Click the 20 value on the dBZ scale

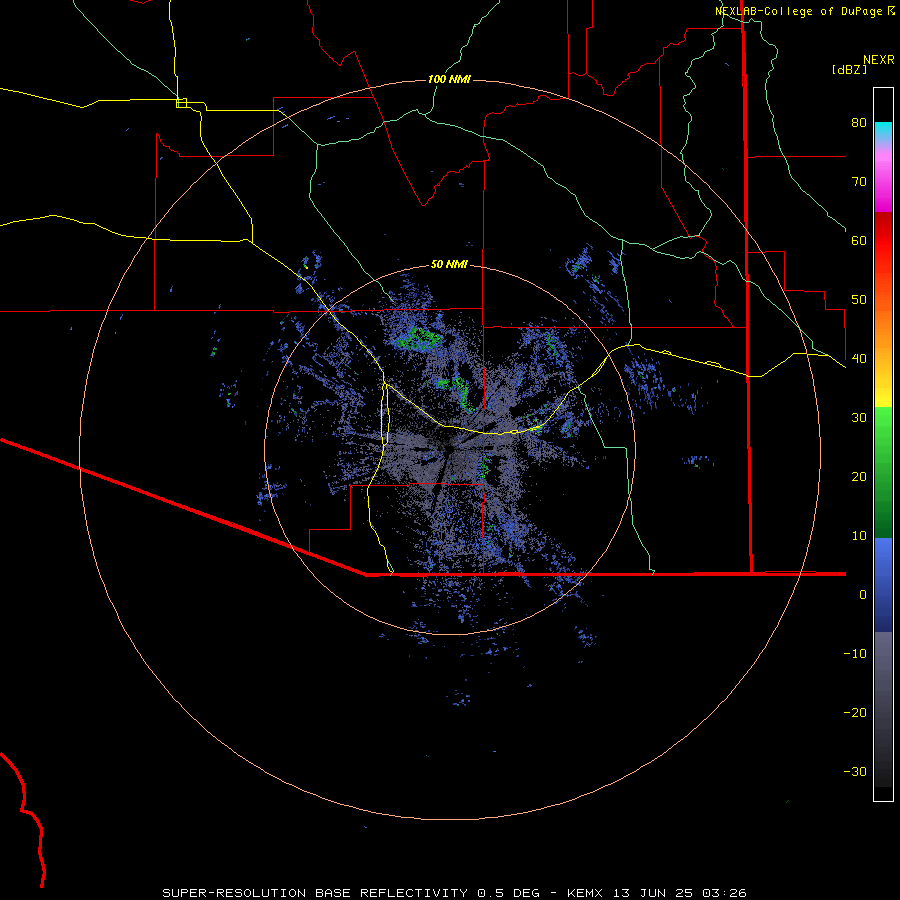pos(859,477)
